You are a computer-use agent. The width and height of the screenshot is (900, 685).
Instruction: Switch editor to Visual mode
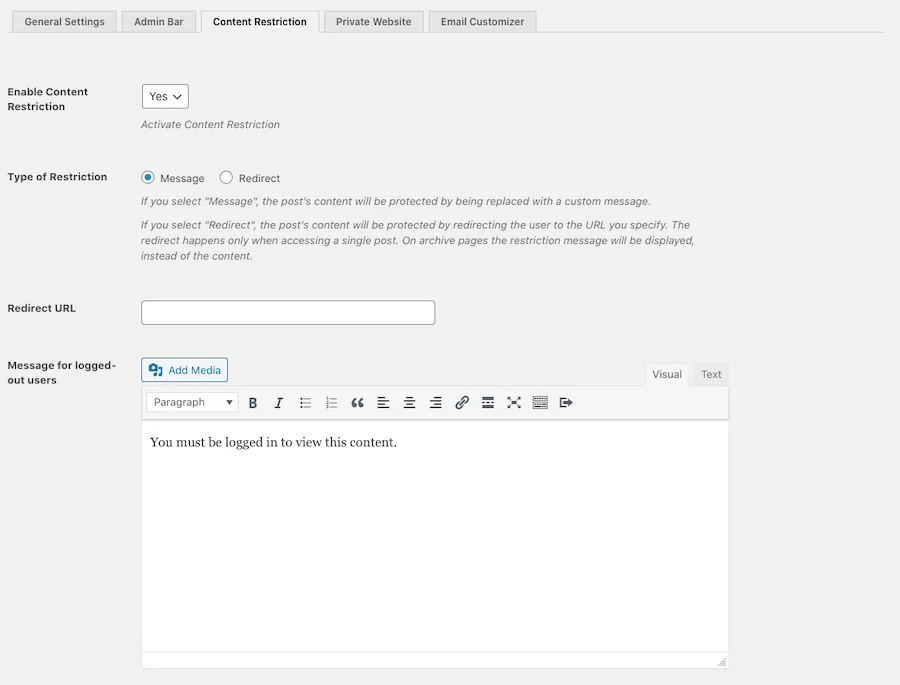(x=667, y=374)
